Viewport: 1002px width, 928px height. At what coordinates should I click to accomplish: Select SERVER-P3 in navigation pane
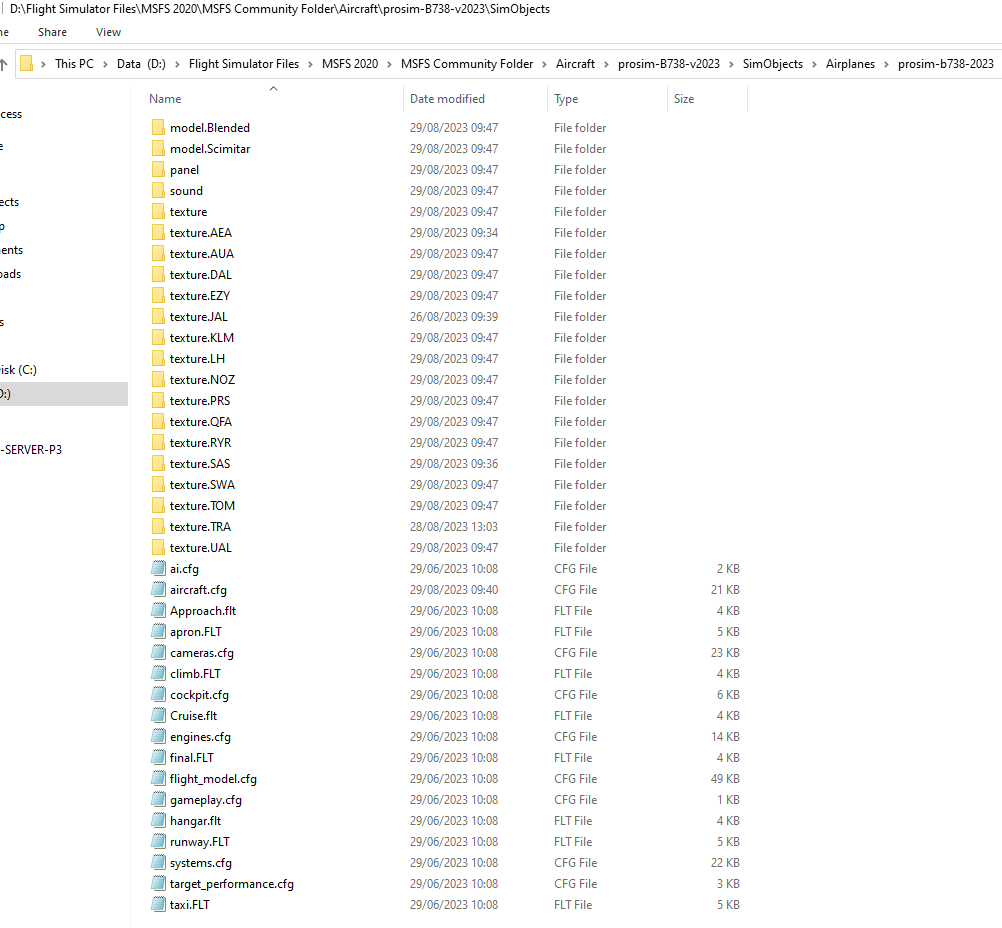pyautogui.click(x=31, y=449)
